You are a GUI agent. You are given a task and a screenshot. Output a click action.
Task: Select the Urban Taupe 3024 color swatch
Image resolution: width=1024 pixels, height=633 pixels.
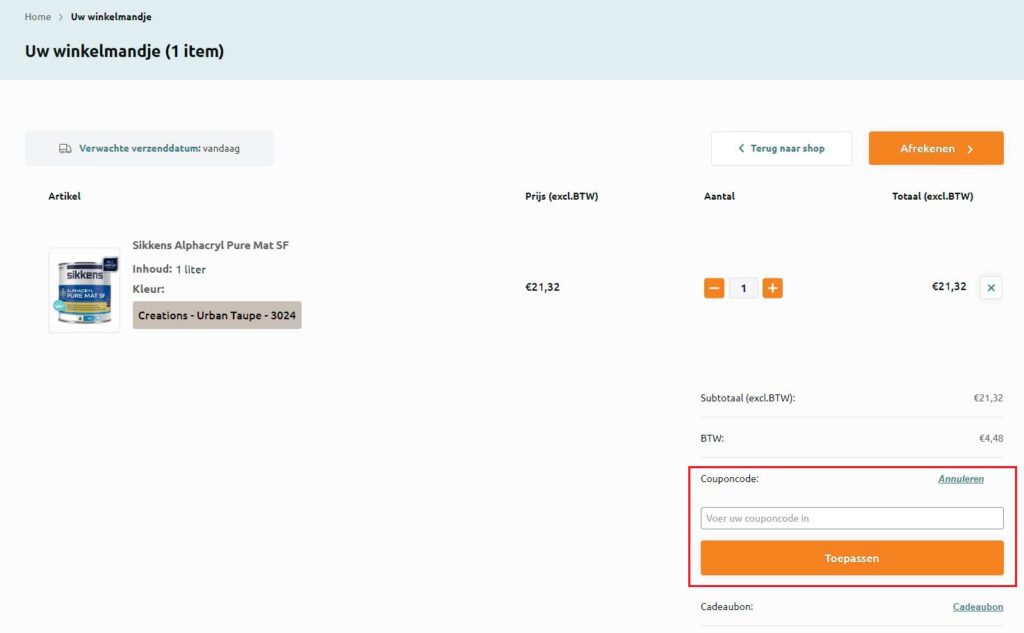217,315
